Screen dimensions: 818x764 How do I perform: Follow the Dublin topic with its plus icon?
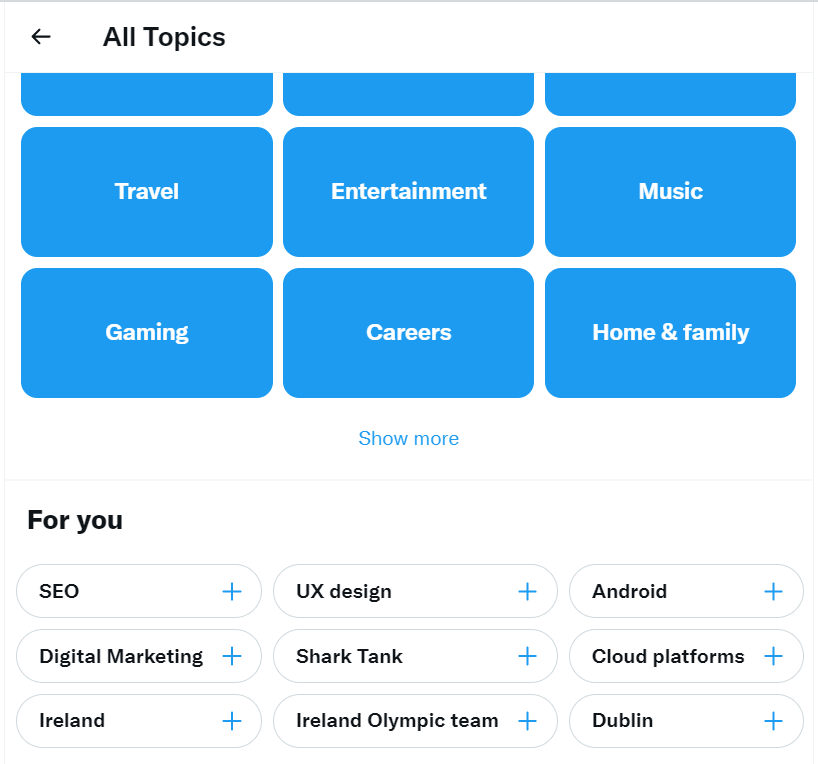point(772,721)
